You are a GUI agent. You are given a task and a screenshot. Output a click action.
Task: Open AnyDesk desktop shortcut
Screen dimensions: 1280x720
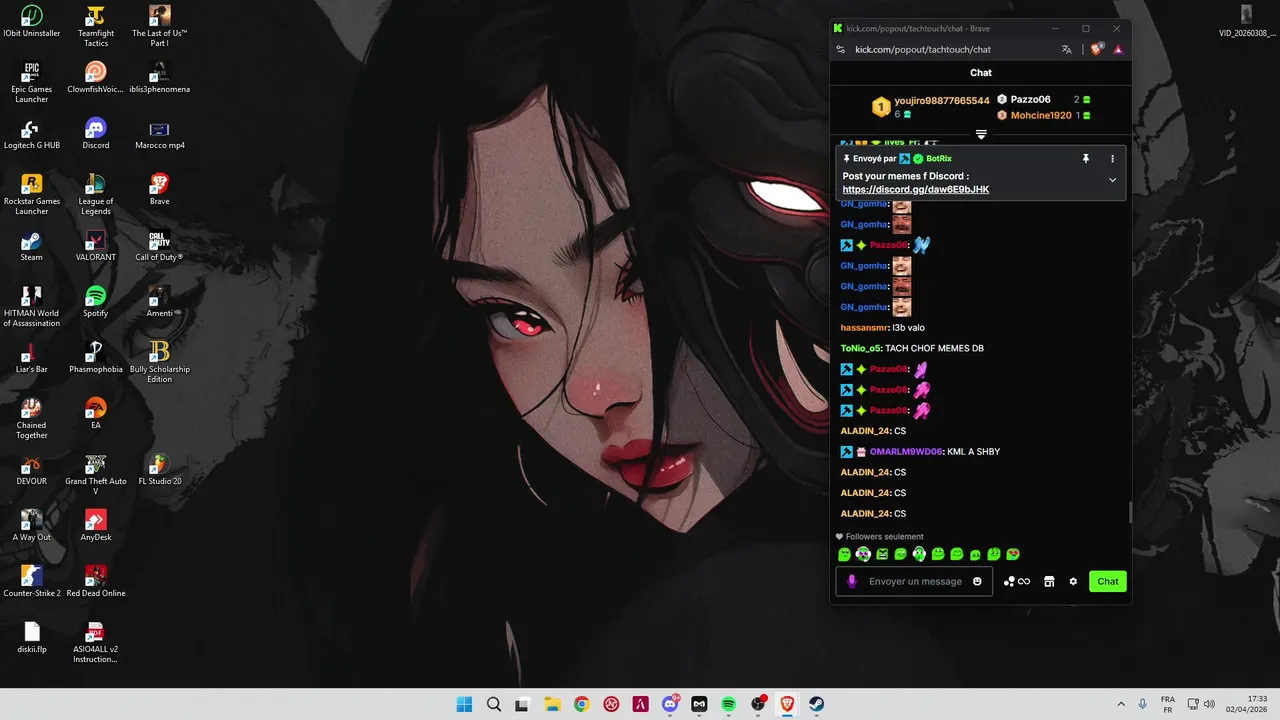click(96, 526)
